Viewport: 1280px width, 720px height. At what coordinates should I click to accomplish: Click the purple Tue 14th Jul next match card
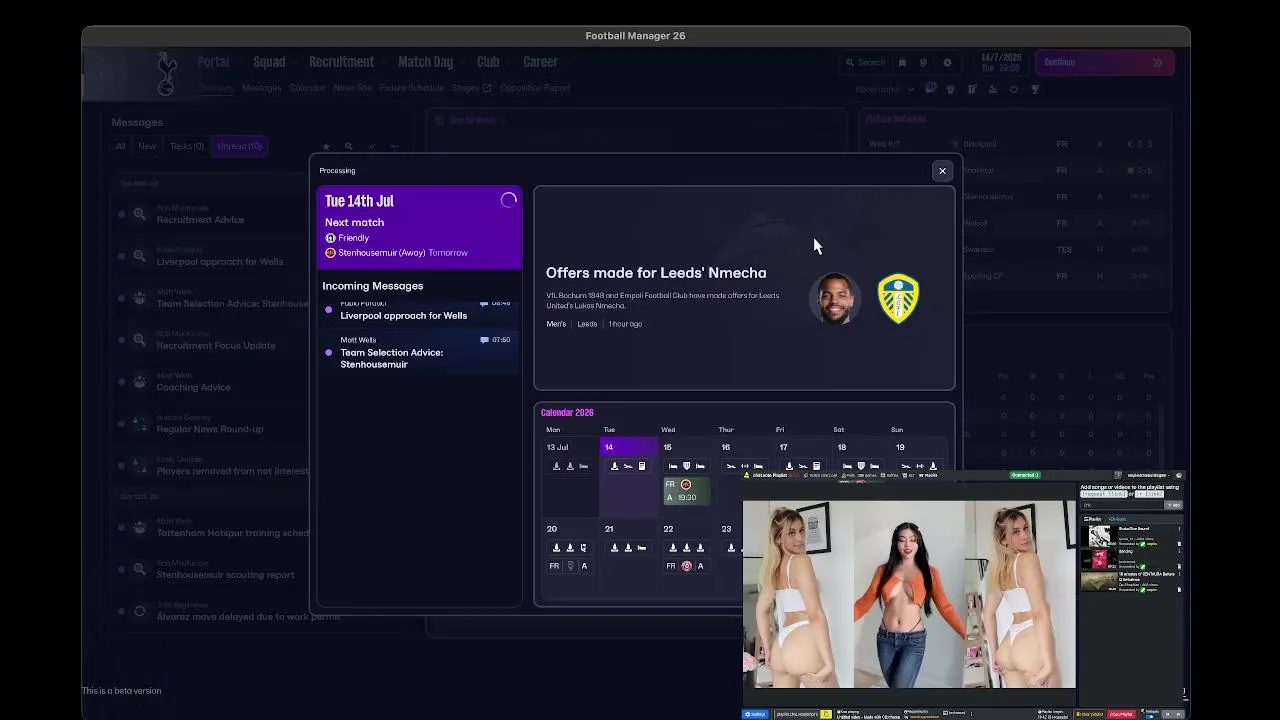[420, 227]
